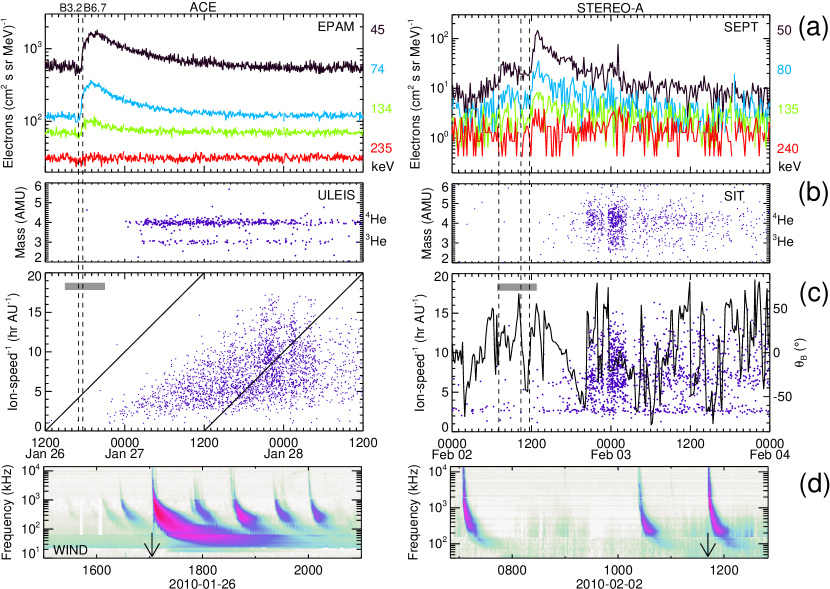This screenshot has height=589, width=830.
Task: Click the gray bar above the left scatter plot
Action: tap(84, 286)
